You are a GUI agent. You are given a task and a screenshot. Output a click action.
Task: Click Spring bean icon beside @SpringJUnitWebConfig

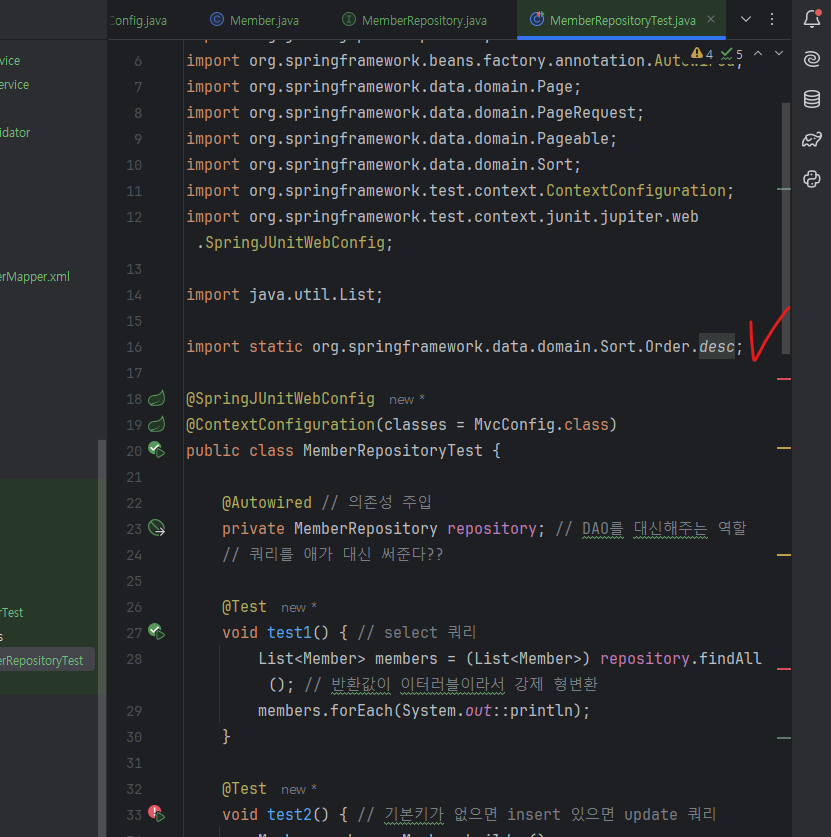[x=156, y=399]
